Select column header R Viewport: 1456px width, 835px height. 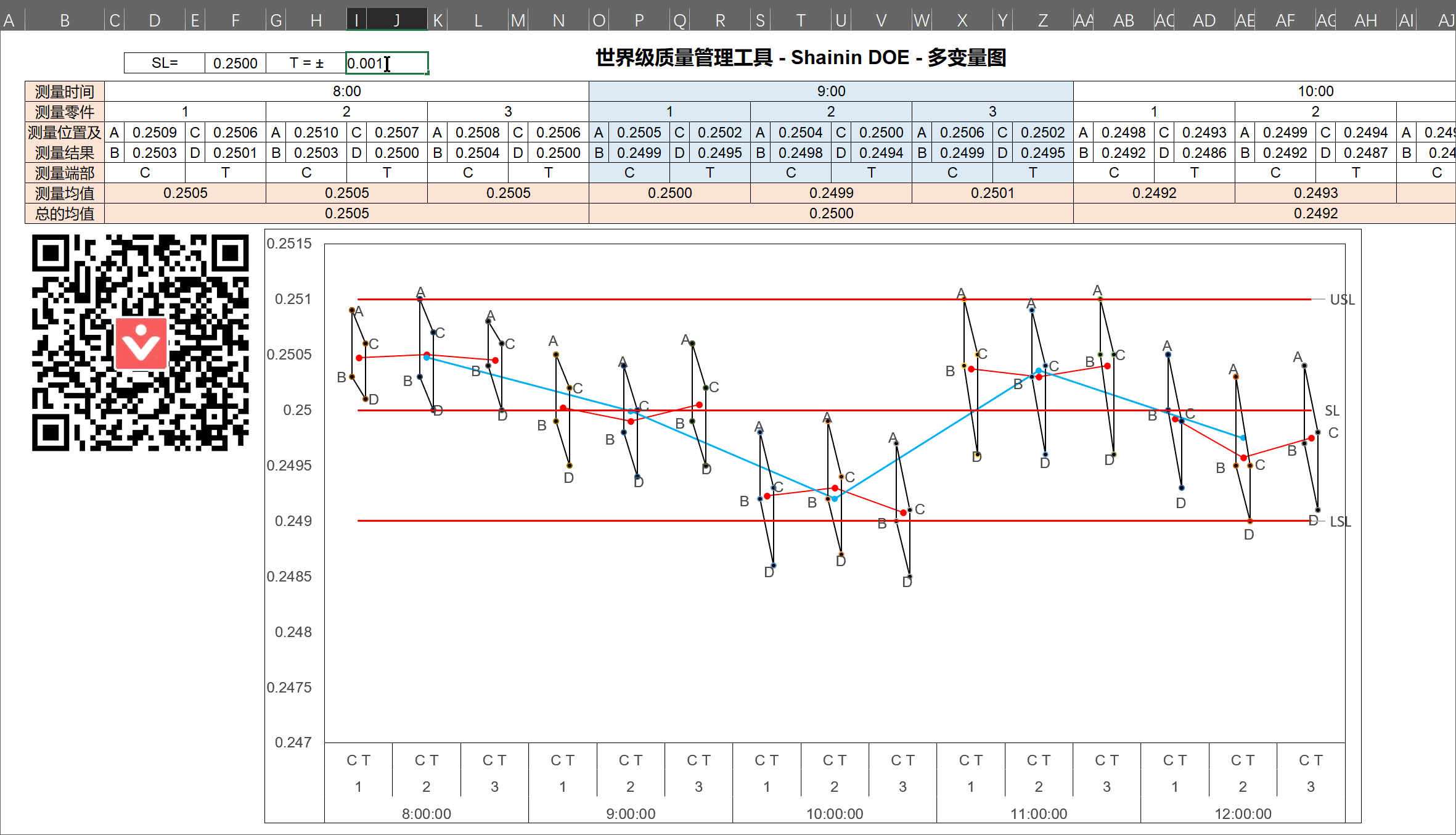[x=720, y=20]
